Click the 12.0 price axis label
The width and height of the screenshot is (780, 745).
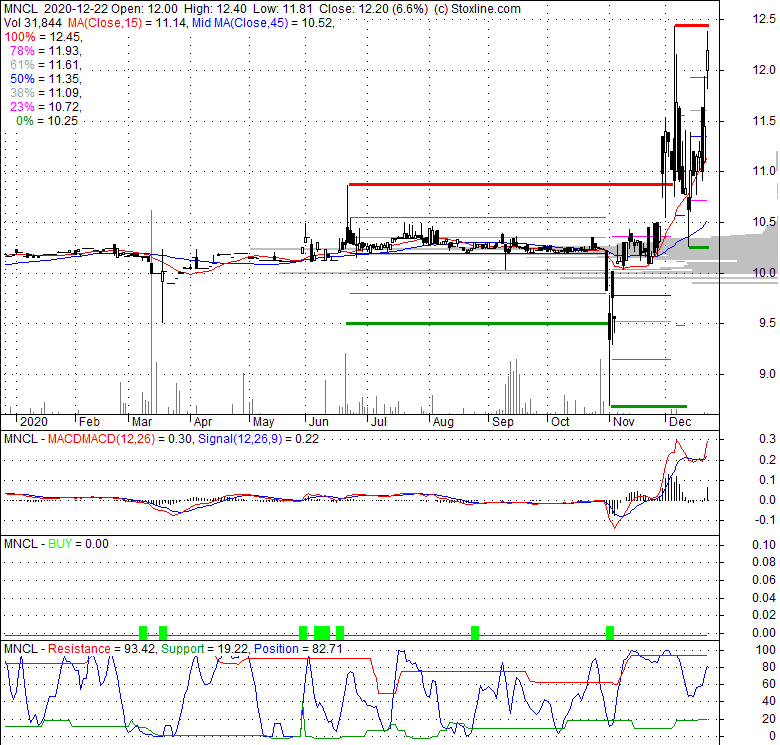pos(764,70)
